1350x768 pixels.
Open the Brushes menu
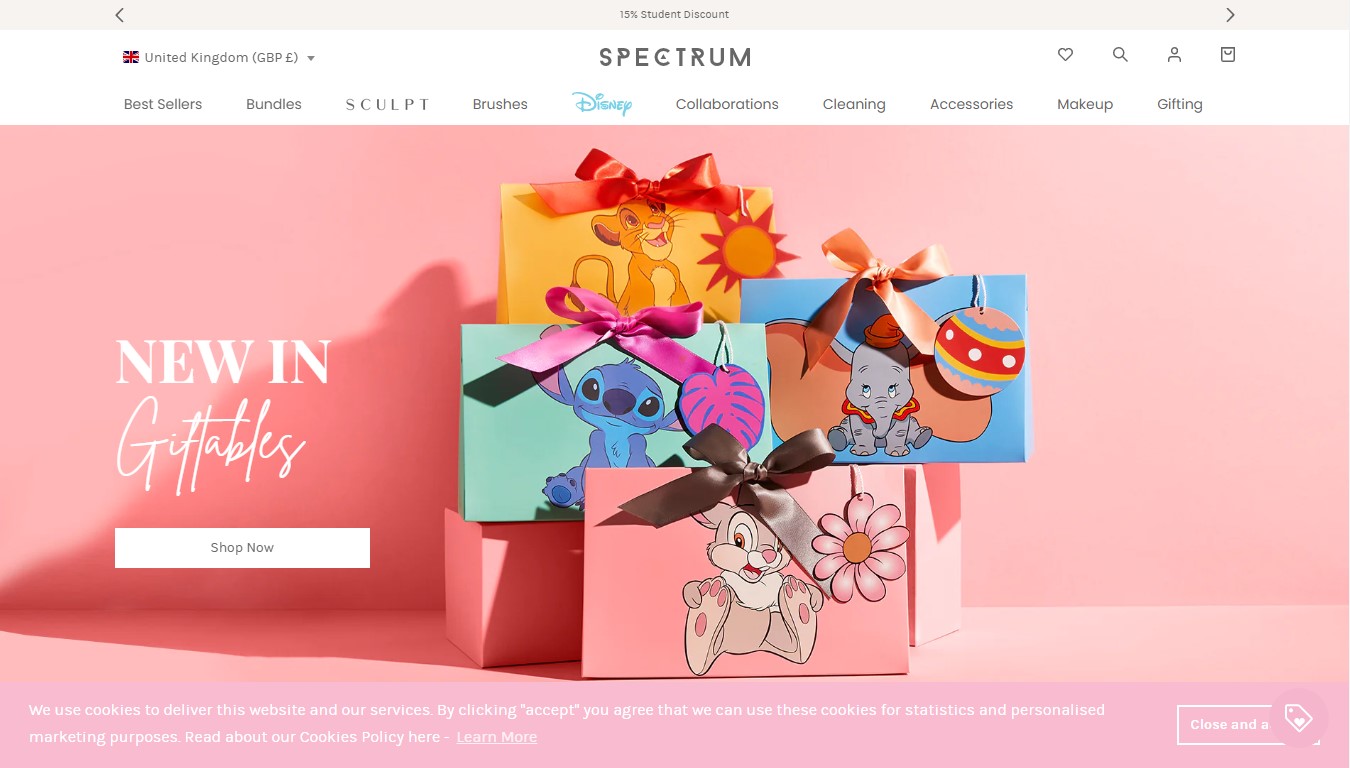point(500,104)
